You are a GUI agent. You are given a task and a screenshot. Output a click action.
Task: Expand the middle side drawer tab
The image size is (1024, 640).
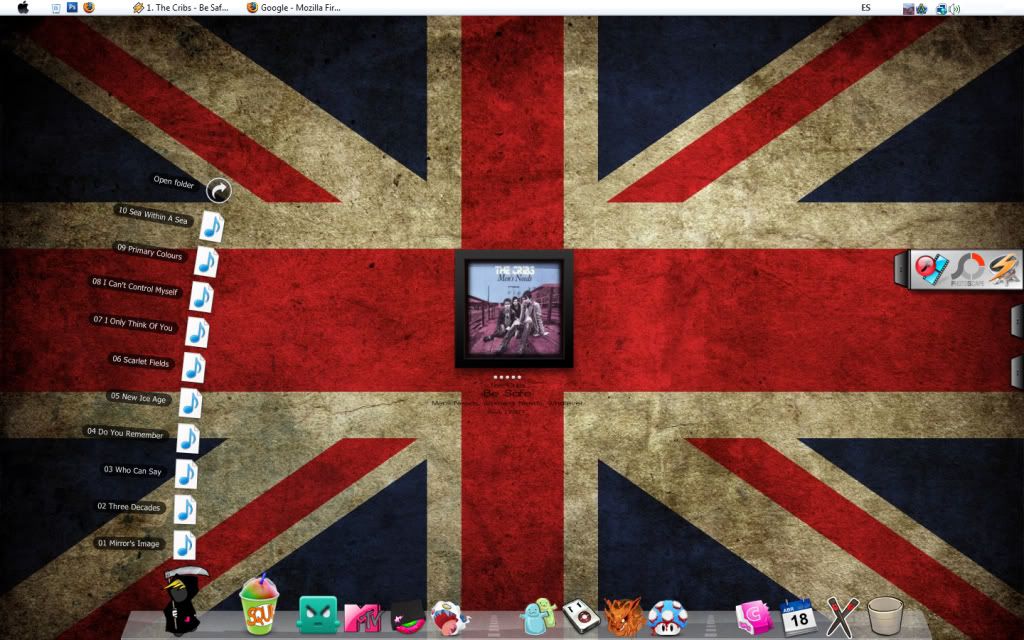pos(1017,321)
